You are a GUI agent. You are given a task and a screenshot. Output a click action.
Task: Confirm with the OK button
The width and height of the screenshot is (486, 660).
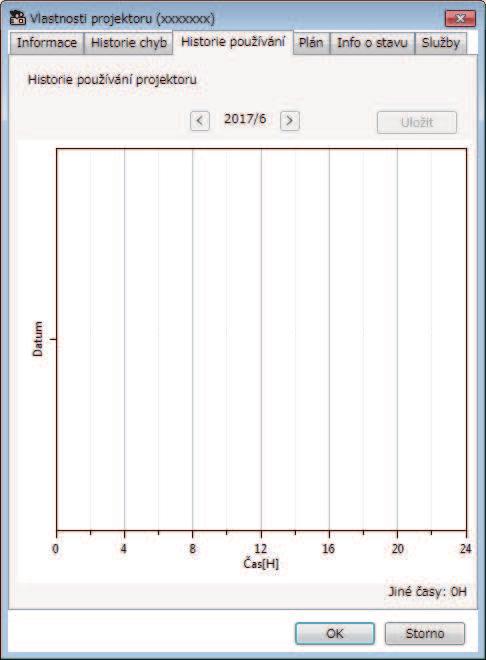[x=335, y=633]
